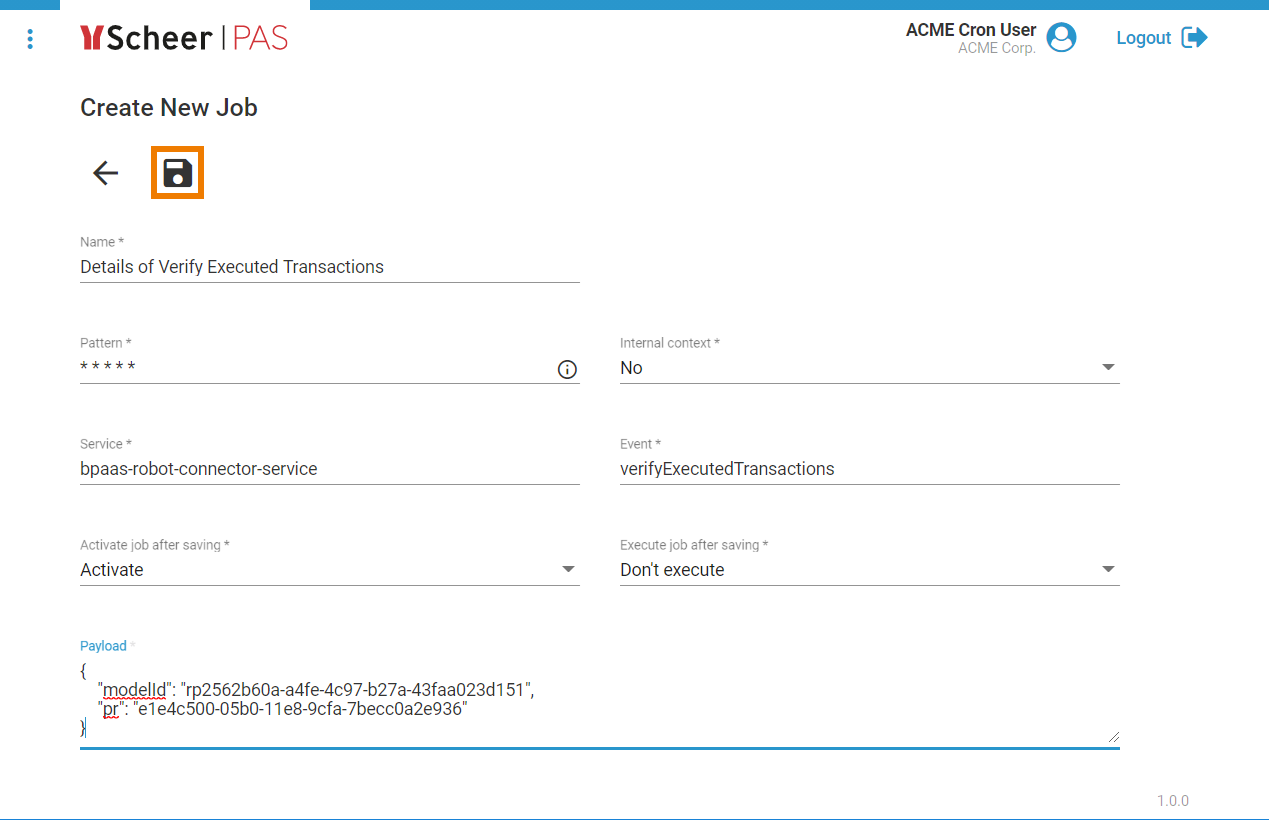Select the Service input field

click(x=328, y=469)
